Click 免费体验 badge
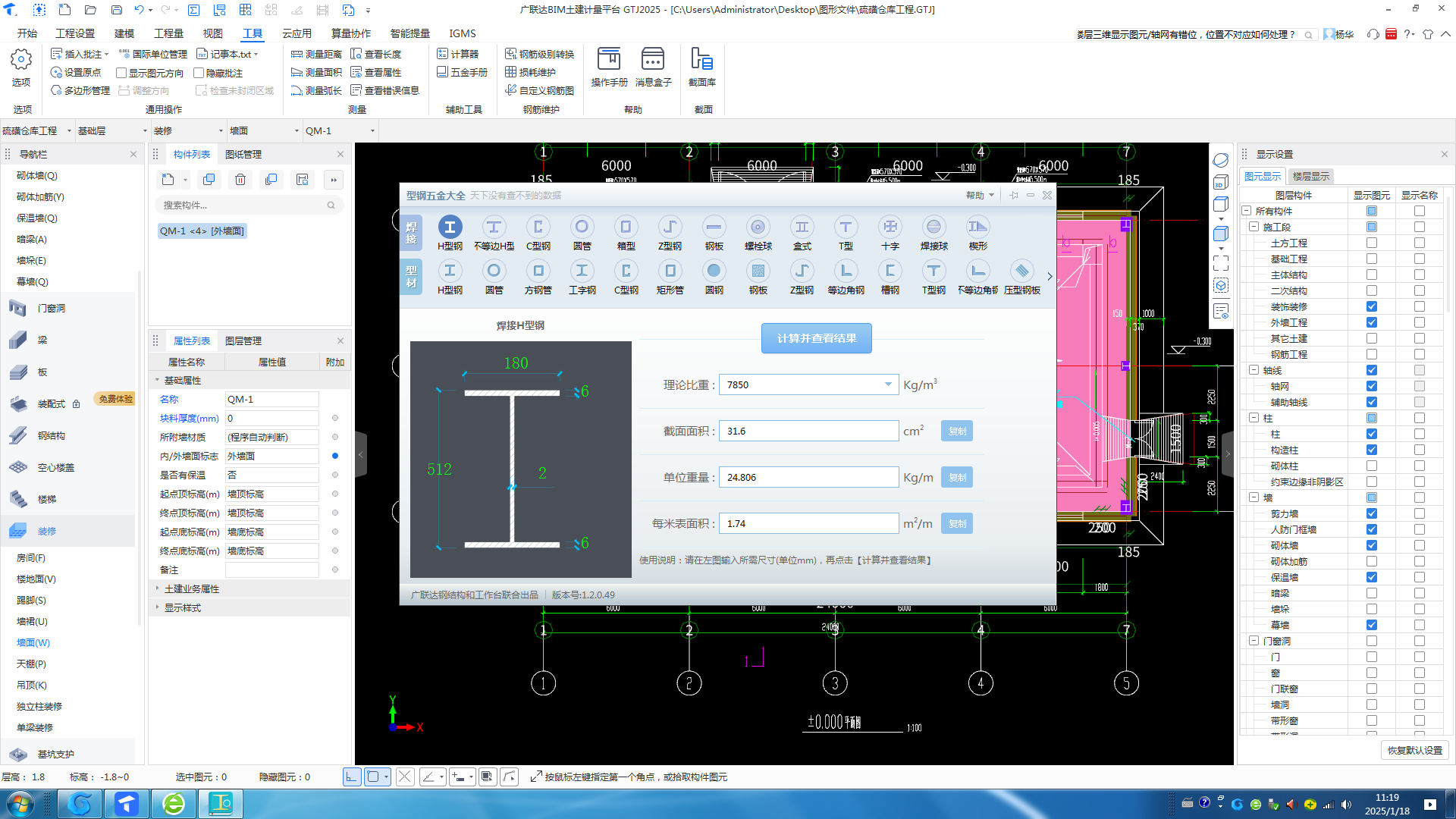The height and width of the screenshot is (819, 1456). click(115, 398)
